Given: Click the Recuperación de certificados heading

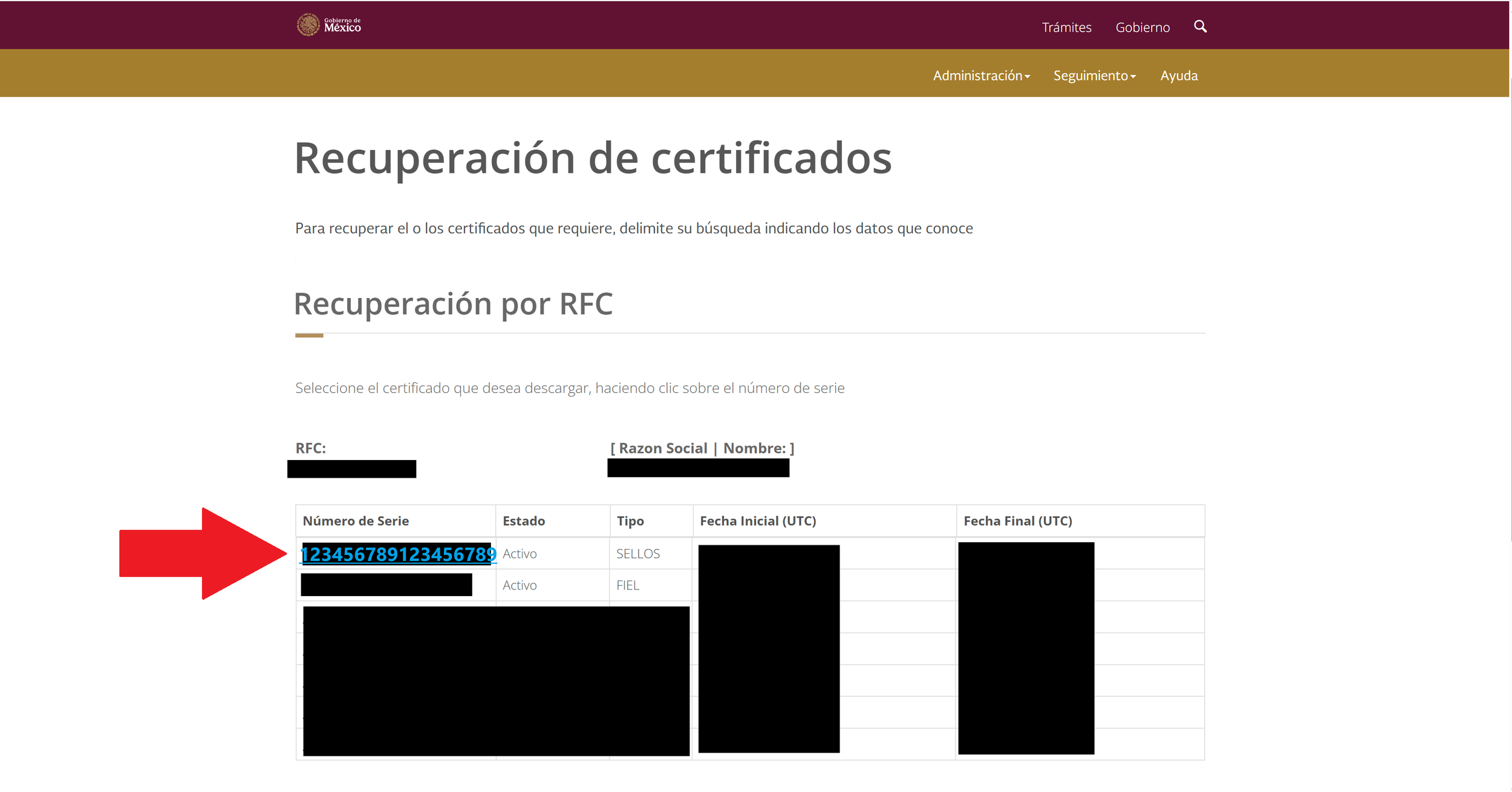Looking at the screenshot, I should pyautogui.click(x=592, y=158).
